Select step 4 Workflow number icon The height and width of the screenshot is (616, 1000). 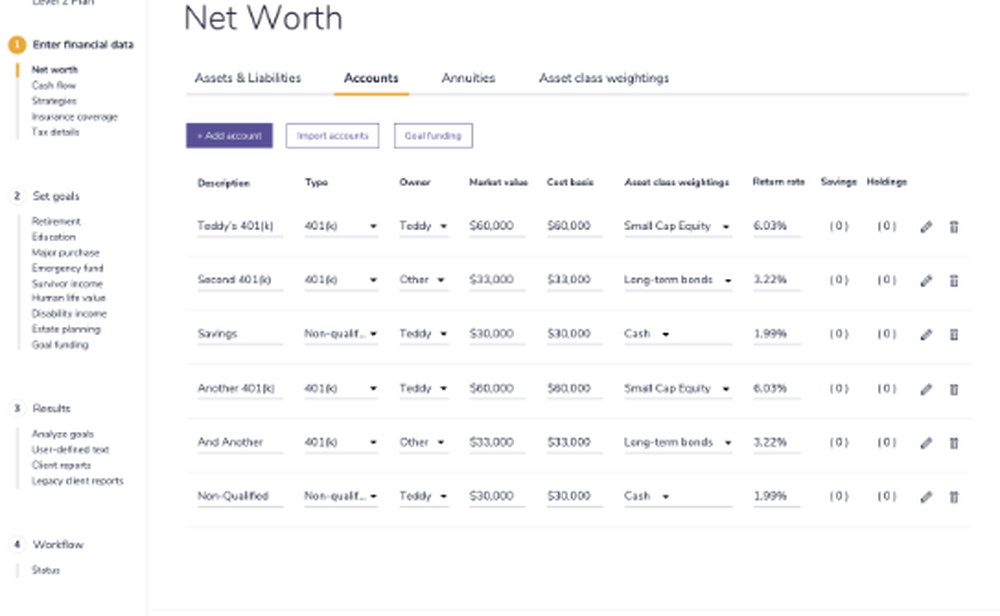tap(17, 545)
